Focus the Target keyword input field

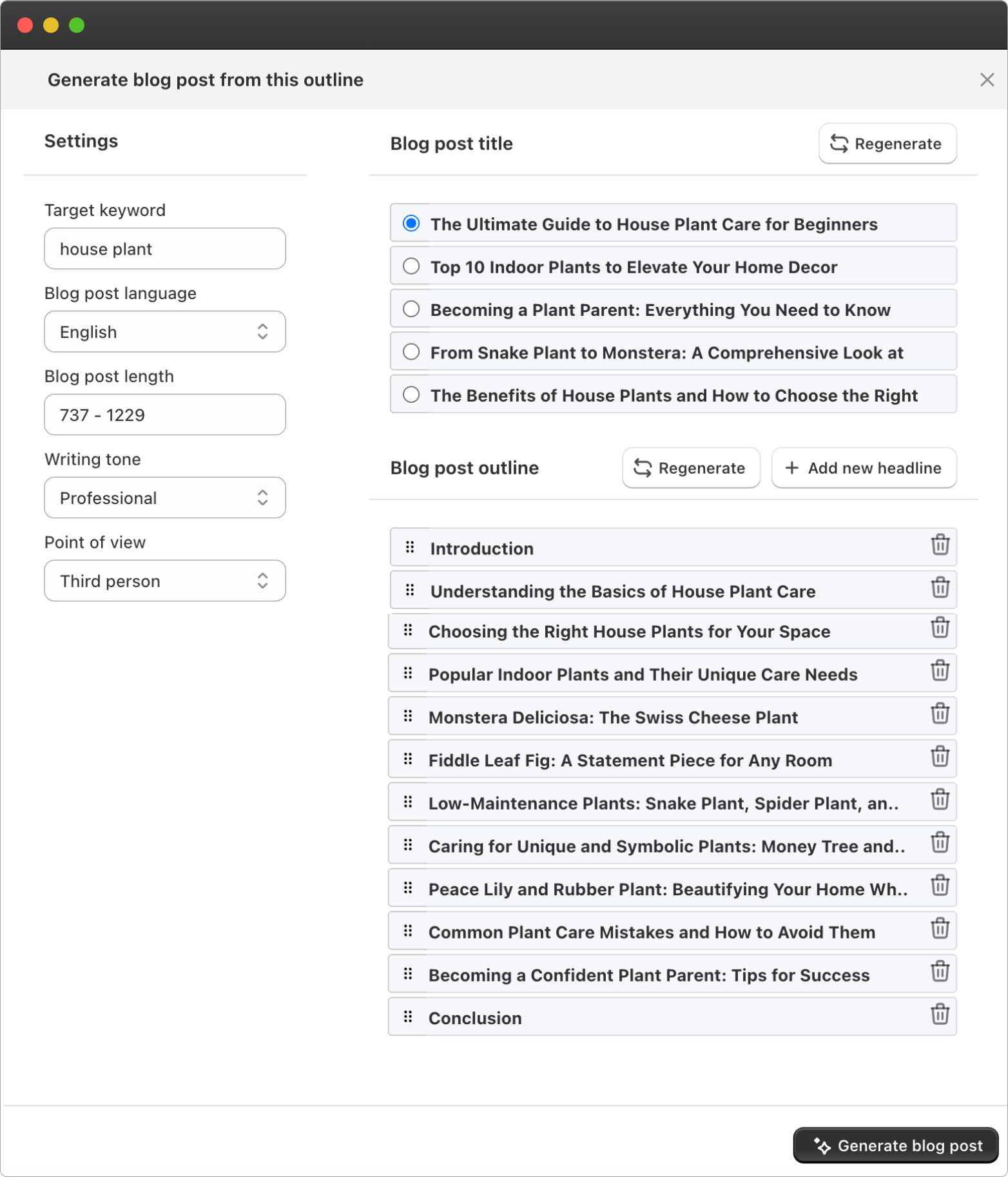pos(165,249)
